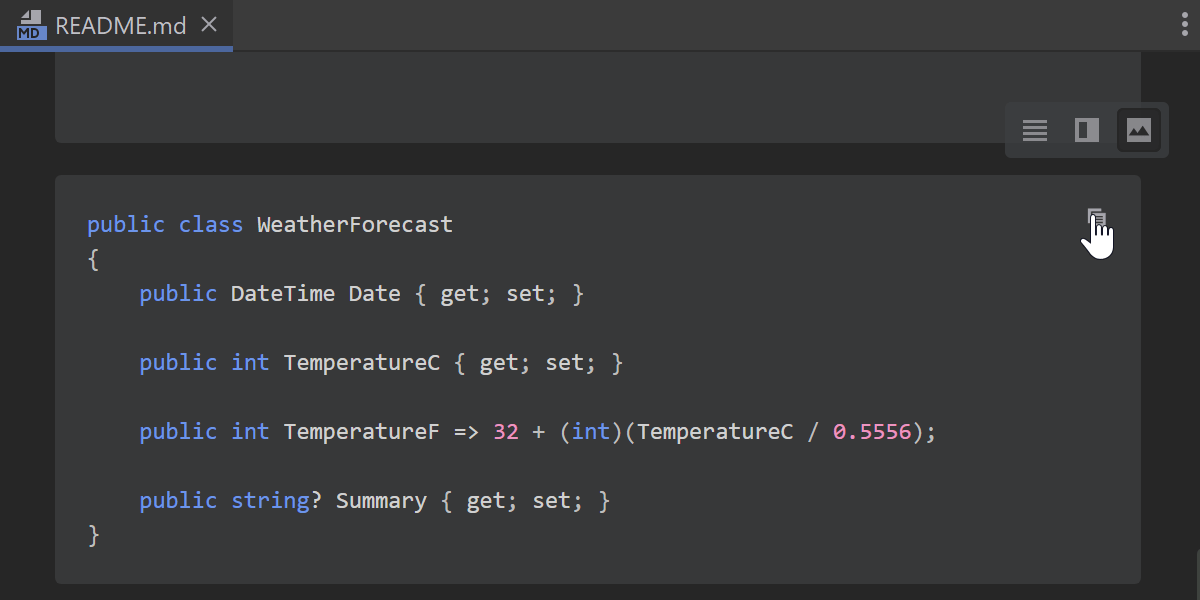This screenshot has width=1200, height=600.
Task: Click the number 32 in the expression
Action: coord(506,432)
